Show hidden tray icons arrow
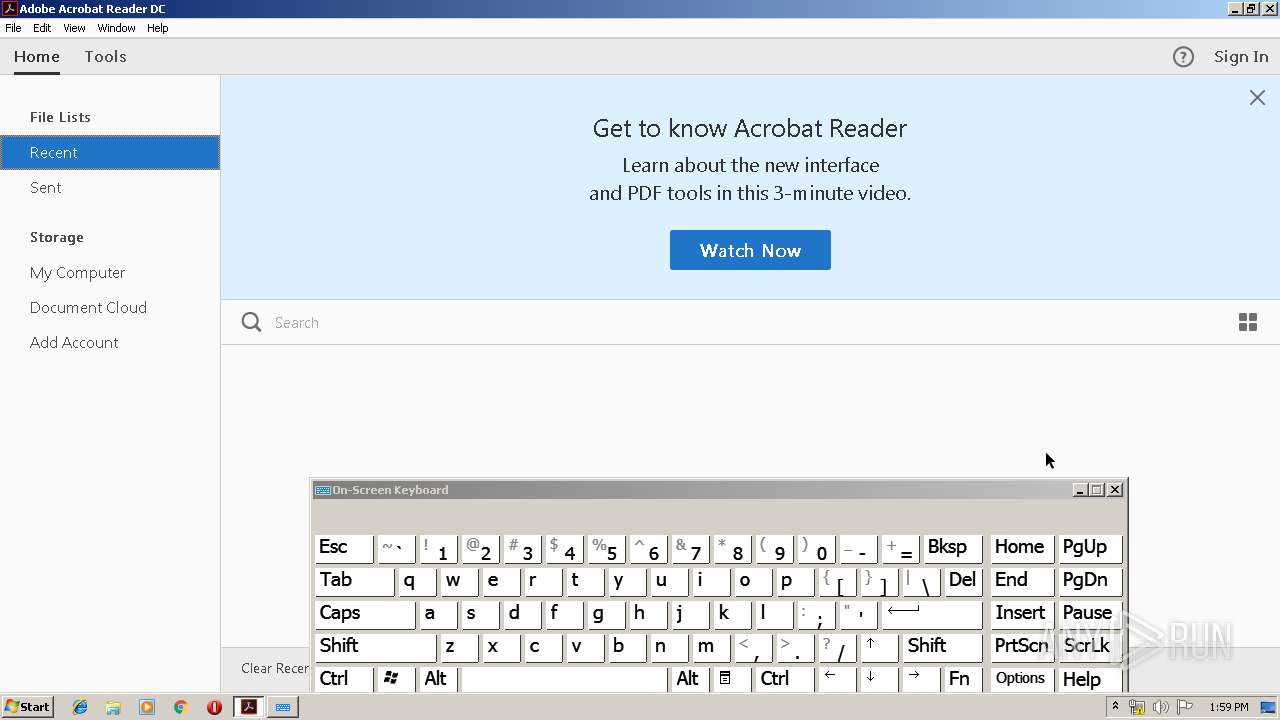The width and height of the screenshot is (1280, 720). tap(1115, 707)
